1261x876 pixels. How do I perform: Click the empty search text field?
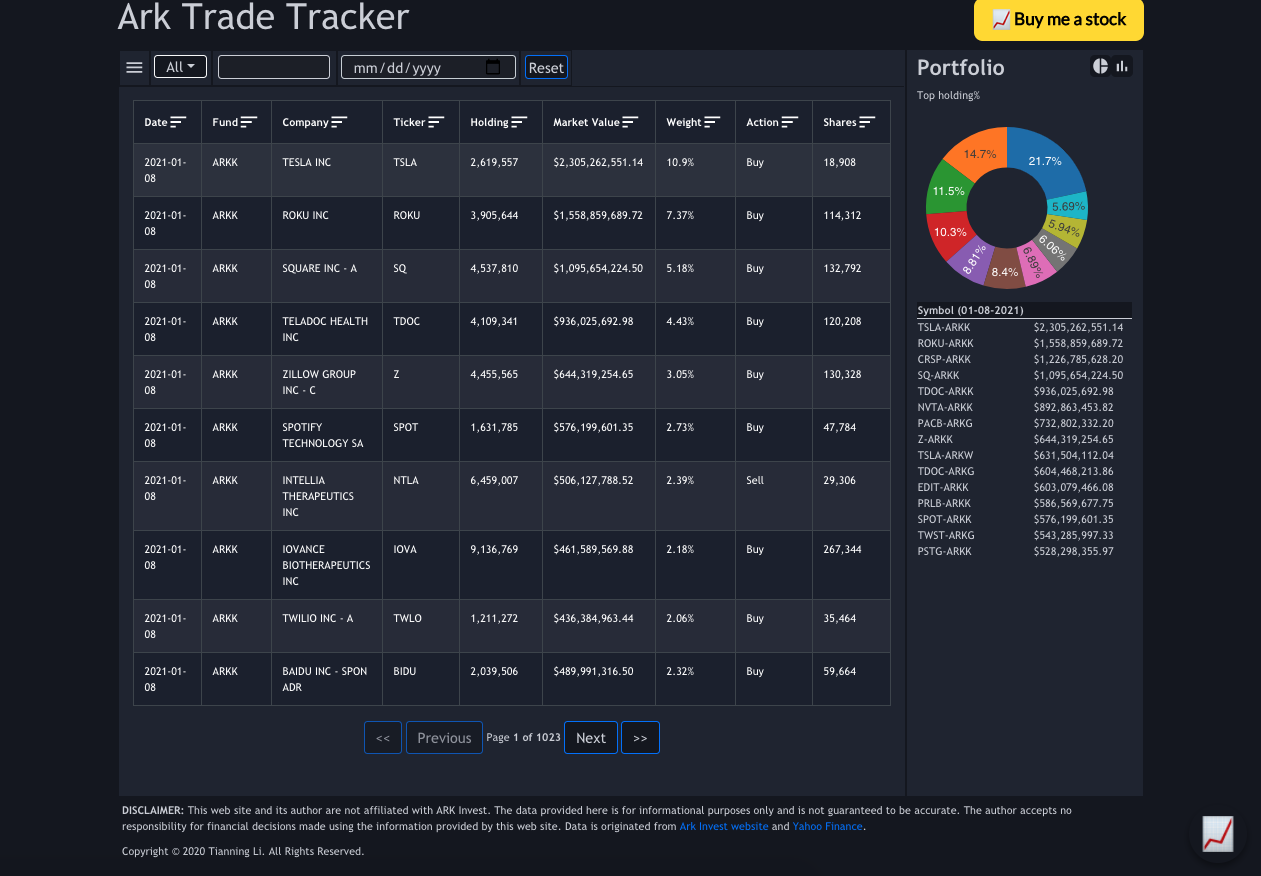click(x=274, y=67)
